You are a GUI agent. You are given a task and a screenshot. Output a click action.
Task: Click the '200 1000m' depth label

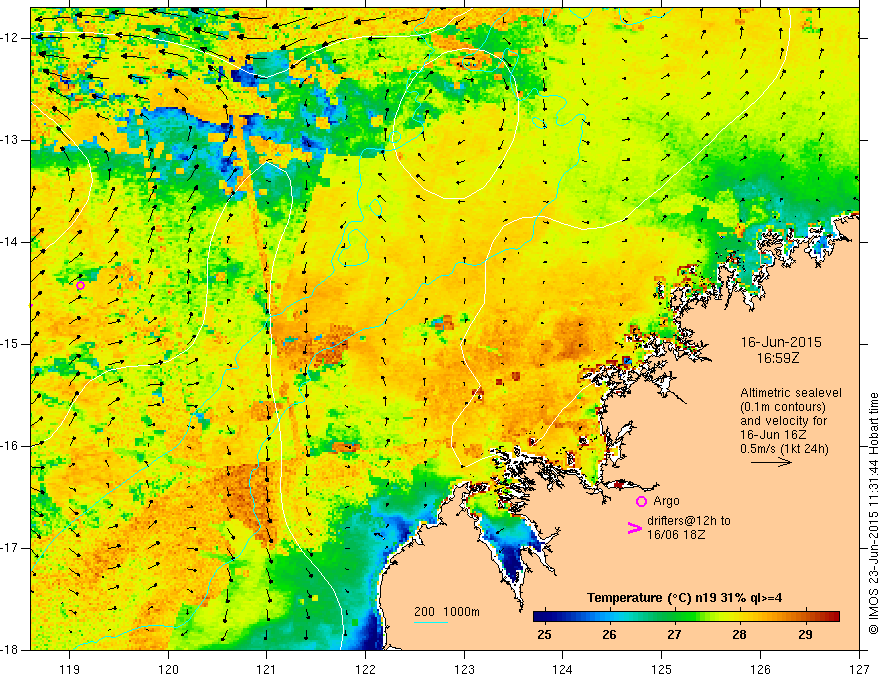click(x=447, y=612)
